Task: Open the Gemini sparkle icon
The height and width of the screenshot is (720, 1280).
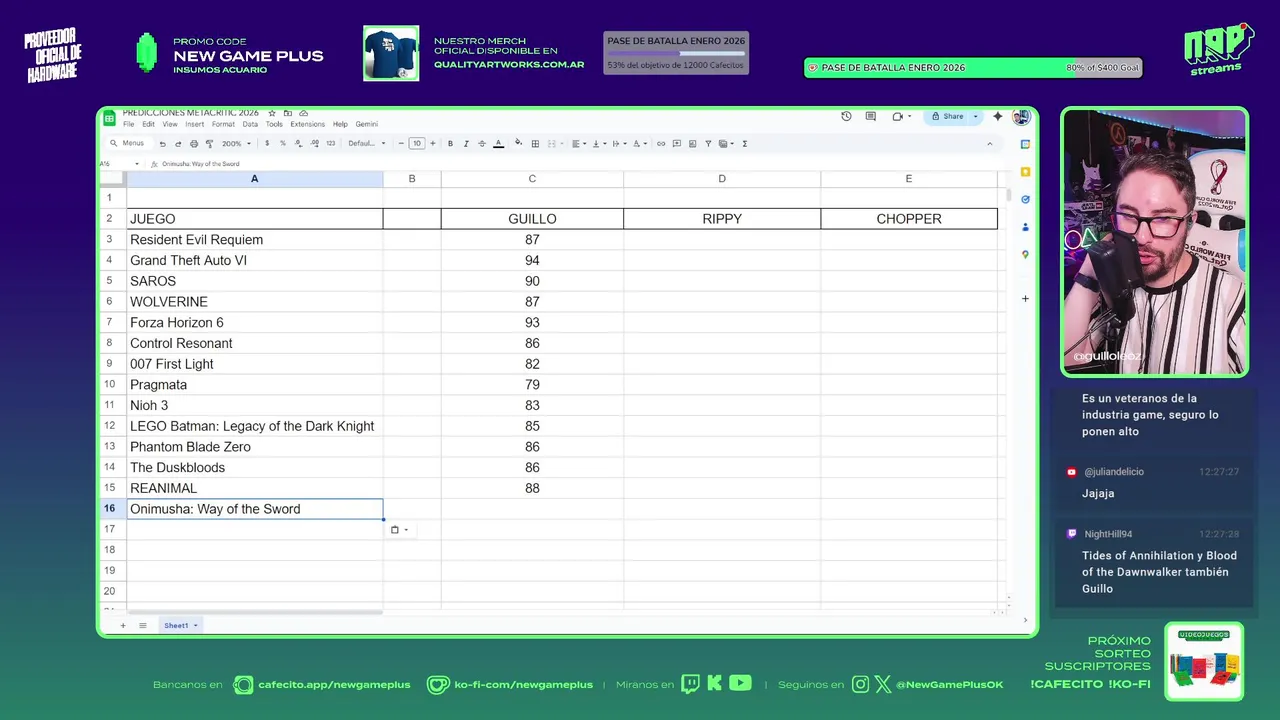Action: pyautogui.click(x=997, y=116)
